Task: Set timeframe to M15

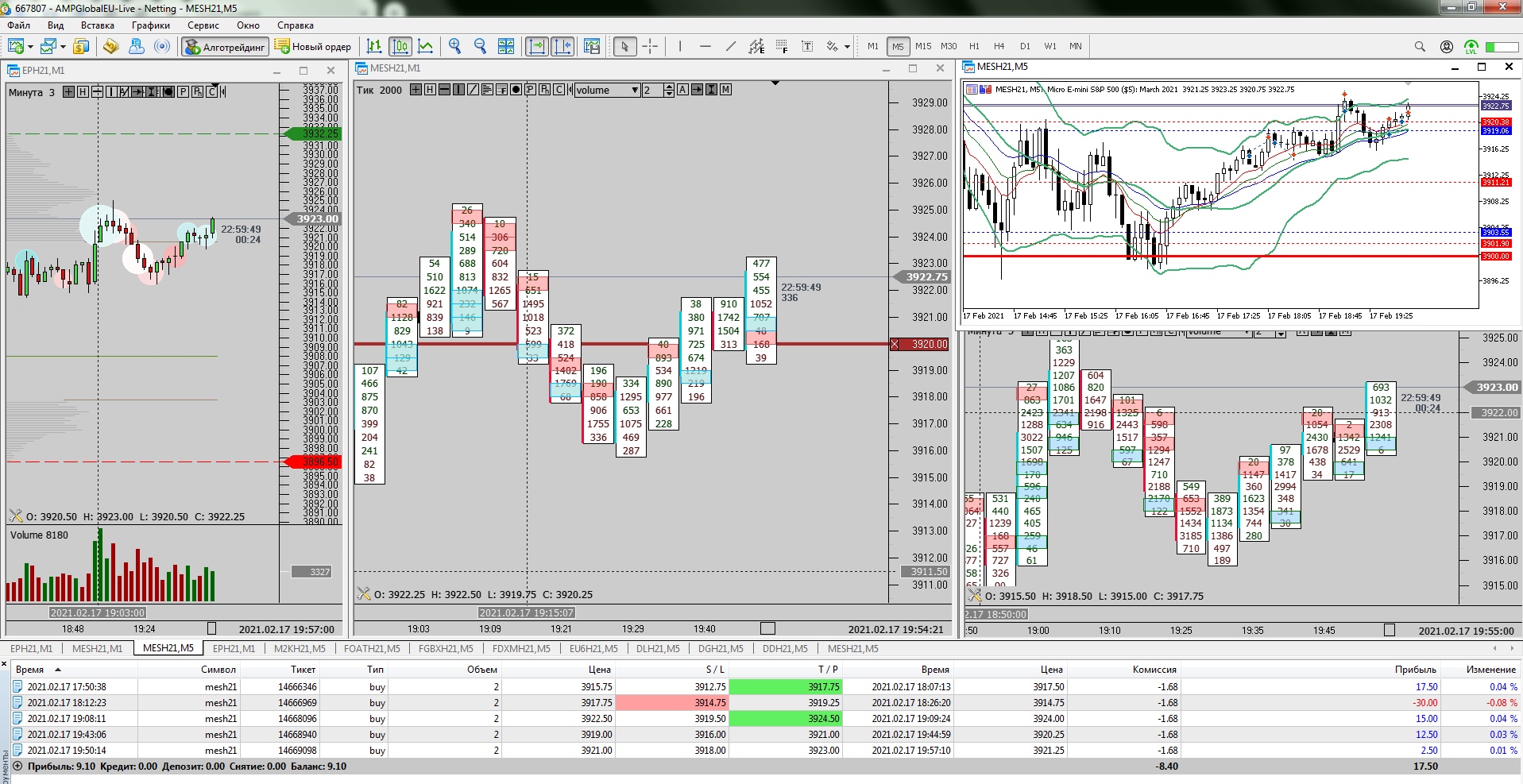Action: click(923, 46)
